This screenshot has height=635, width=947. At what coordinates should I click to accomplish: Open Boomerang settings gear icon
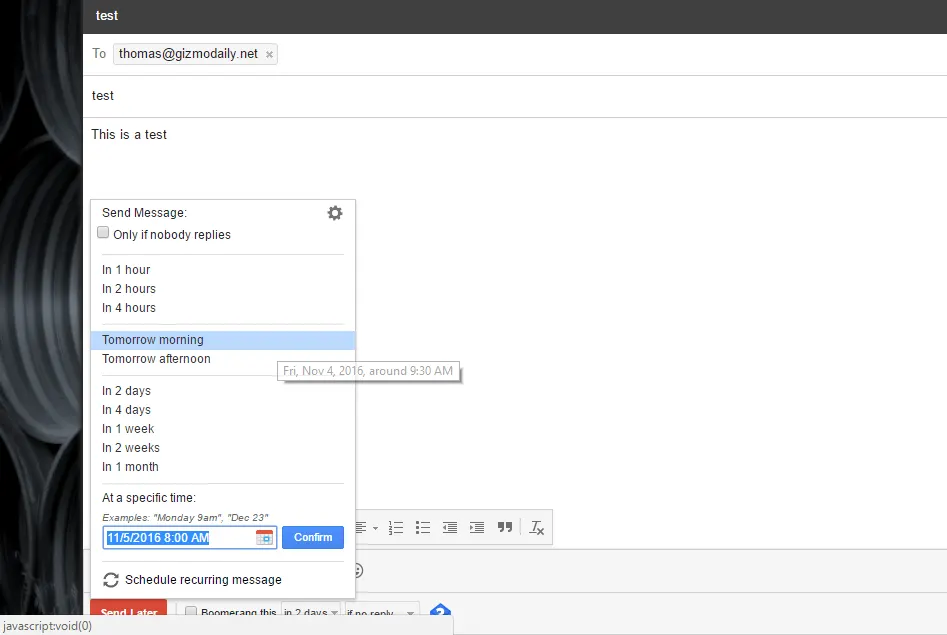tap(335, 213)
